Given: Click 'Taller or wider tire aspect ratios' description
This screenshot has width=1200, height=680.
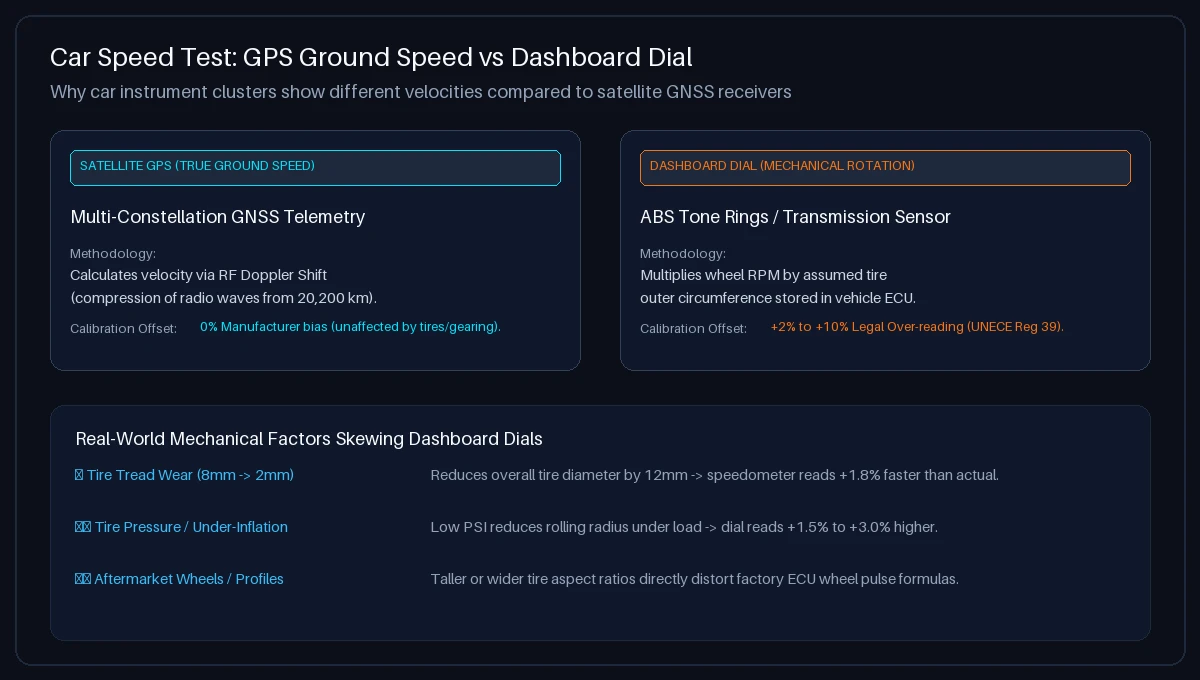Looking at the screenshot, I should (694, 579).
